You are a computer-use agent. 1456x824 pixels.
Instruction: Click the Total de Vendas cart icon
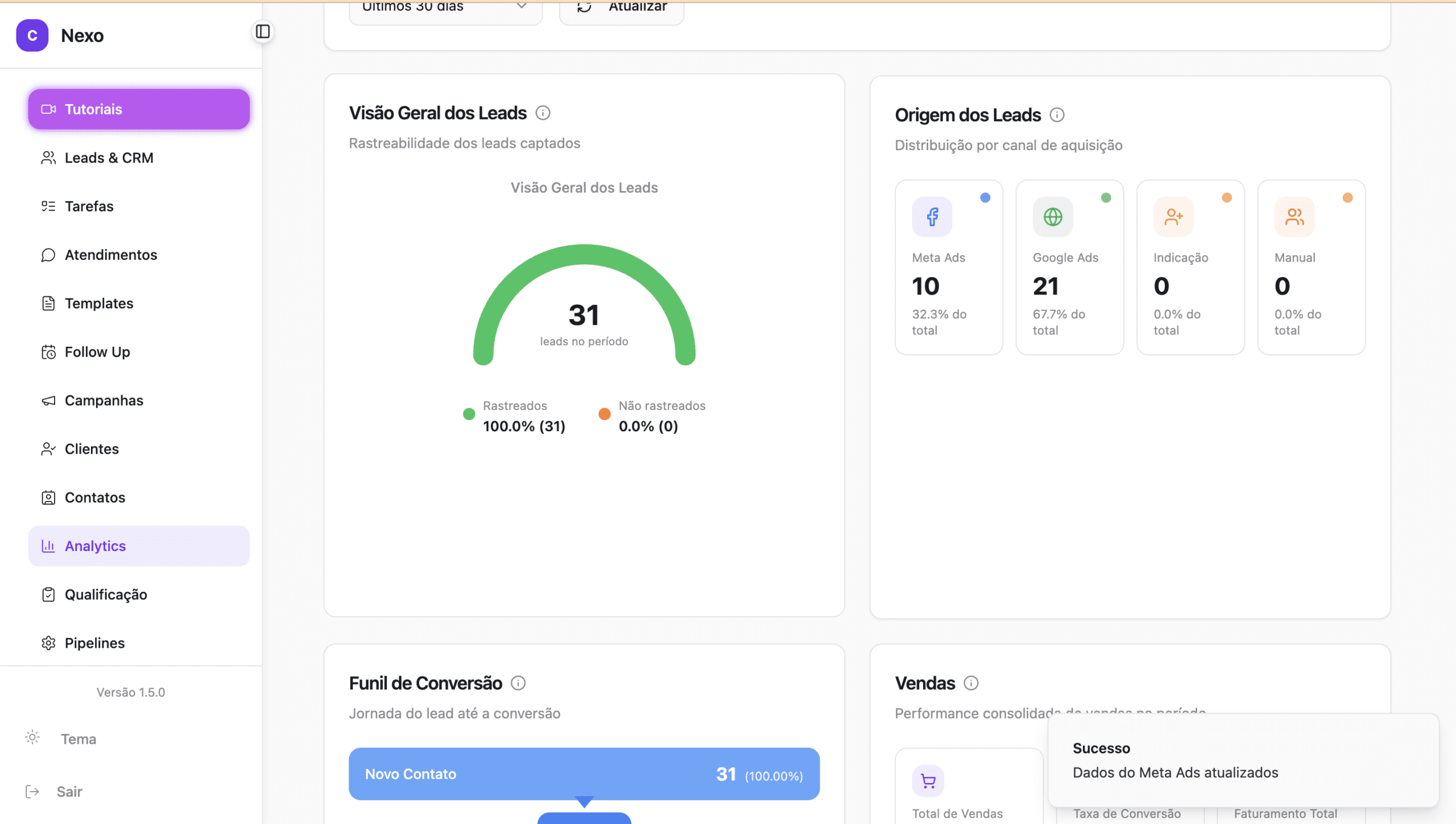[x=928, y=781]
